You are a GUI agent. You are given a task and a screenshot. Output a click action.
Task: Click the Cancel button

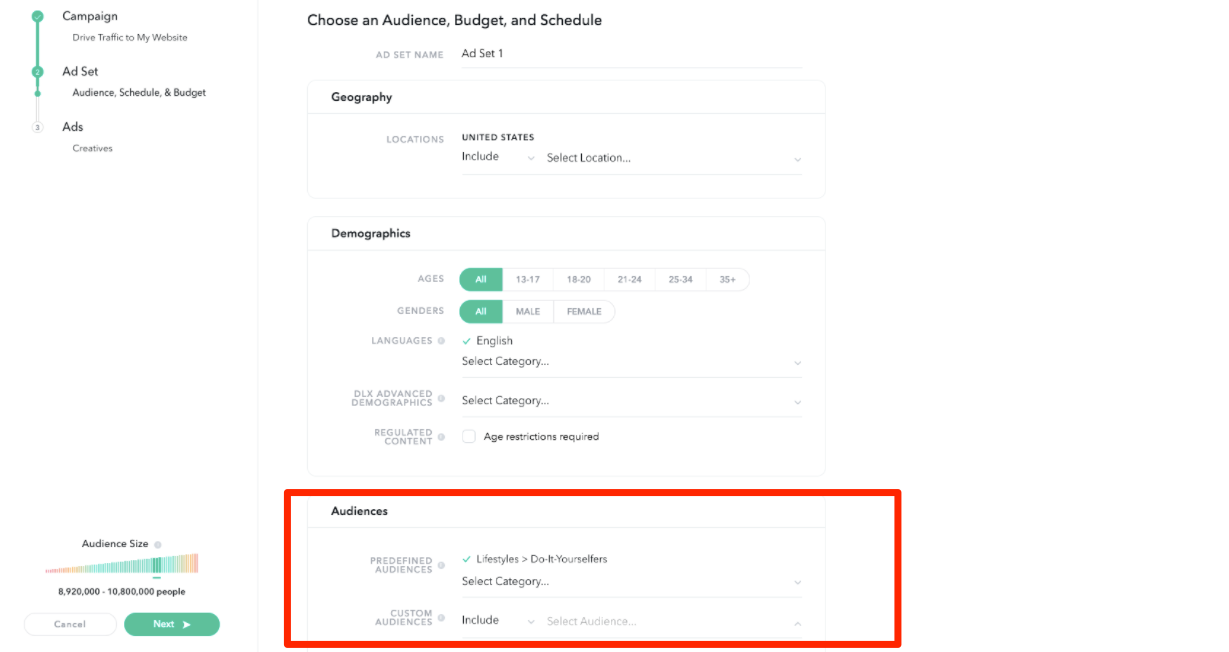pos(70,624)
